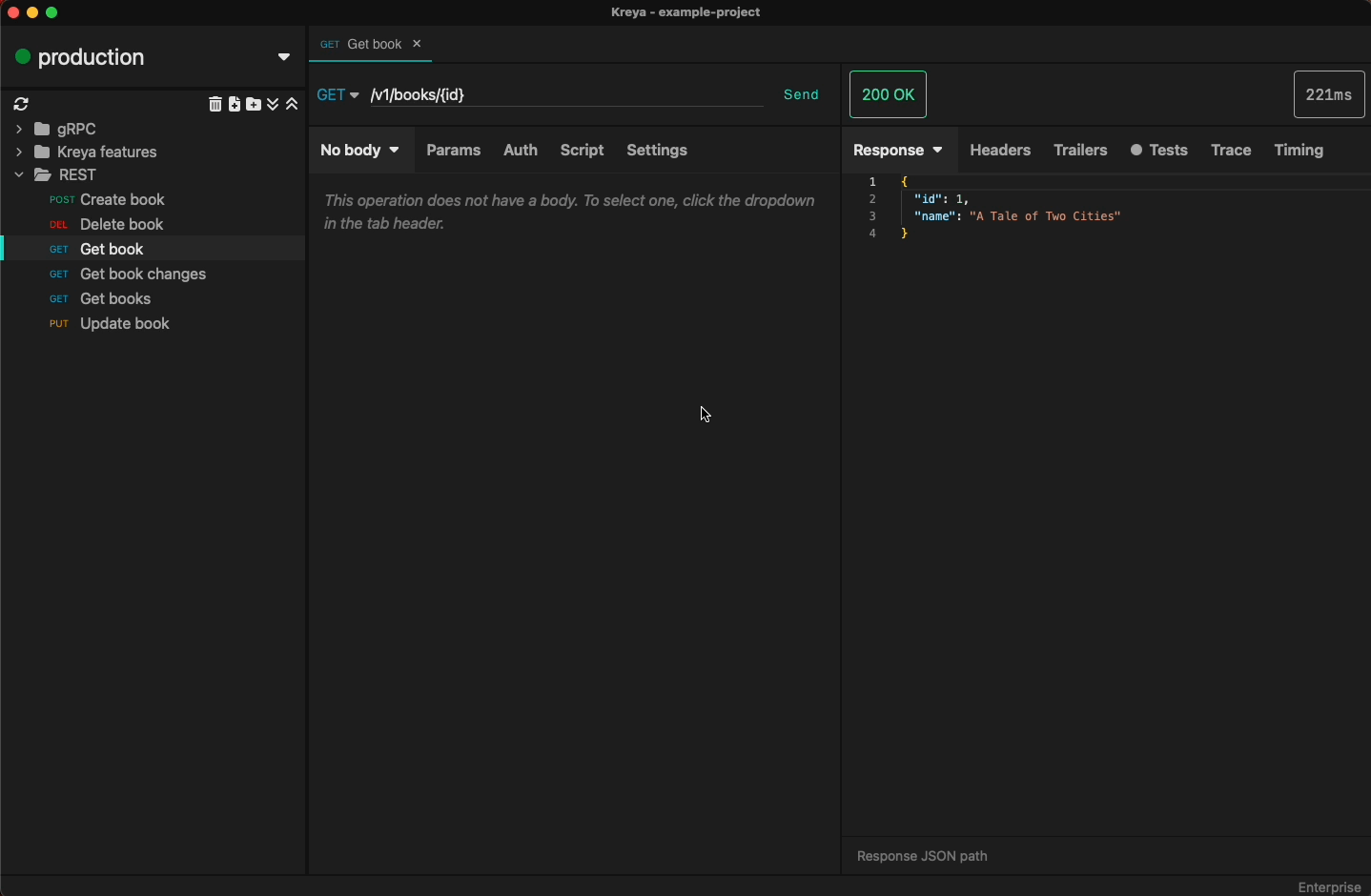1371x896 pixels.
Task: Click the new folder icon
Action: (255, 105)
